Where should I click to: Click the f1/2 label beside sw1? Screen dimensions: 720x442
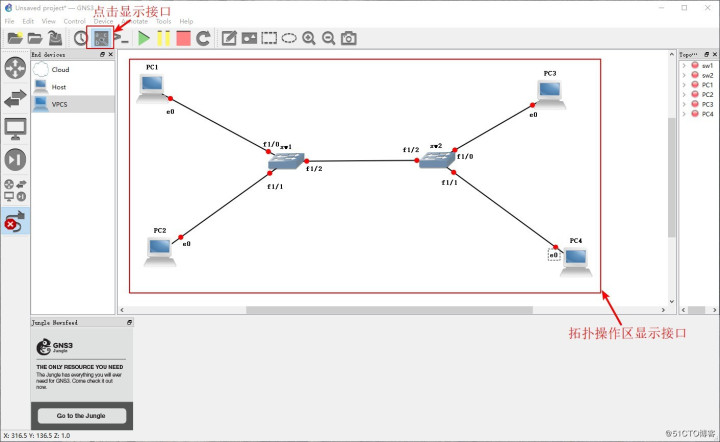[x=314, y=168]
